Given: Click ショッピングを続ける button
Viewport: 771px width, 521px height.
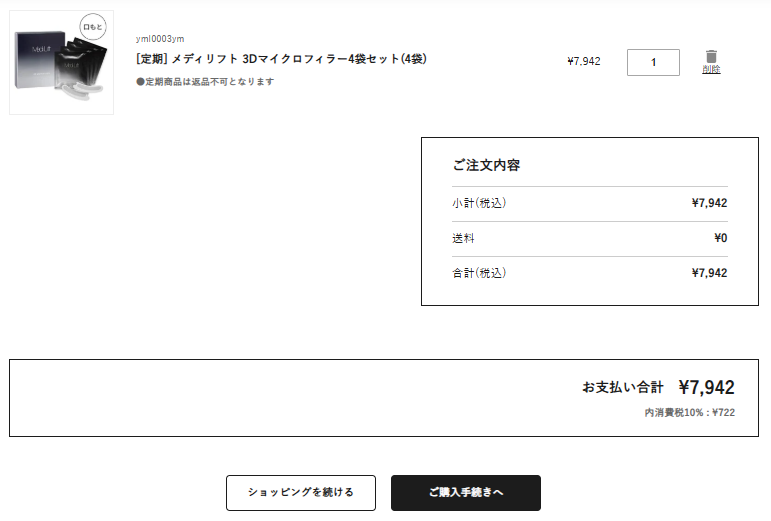Looking at the screenshot, I should [x=301, y=492].
